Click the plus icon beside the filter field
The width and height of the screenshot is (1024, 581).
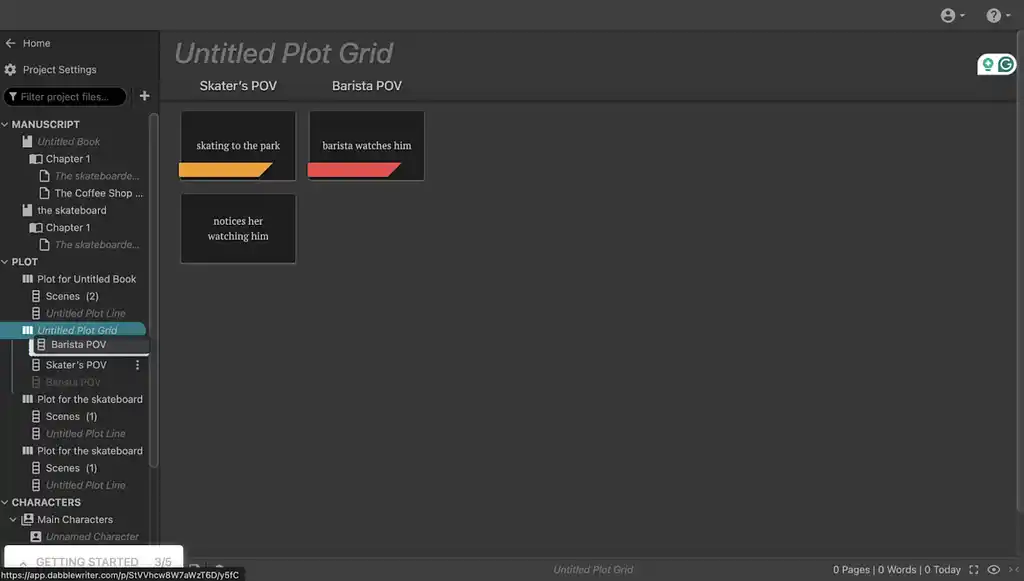coord(144,96)
